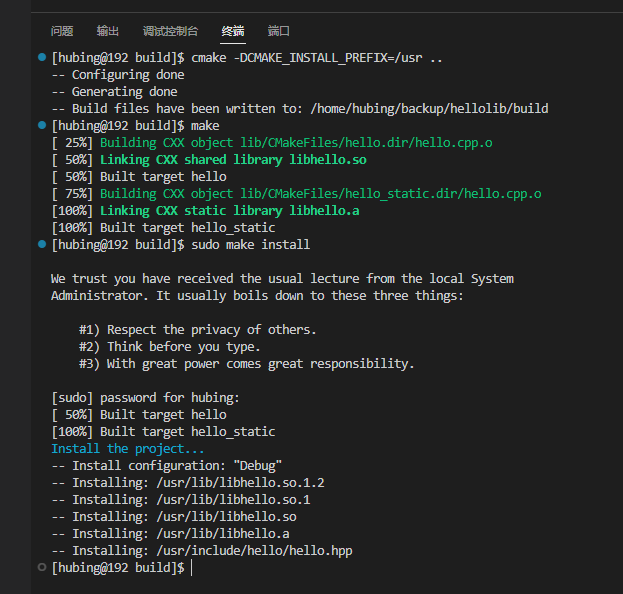
Task: Click the '-- Generating done' line
Action: point(114,92)
